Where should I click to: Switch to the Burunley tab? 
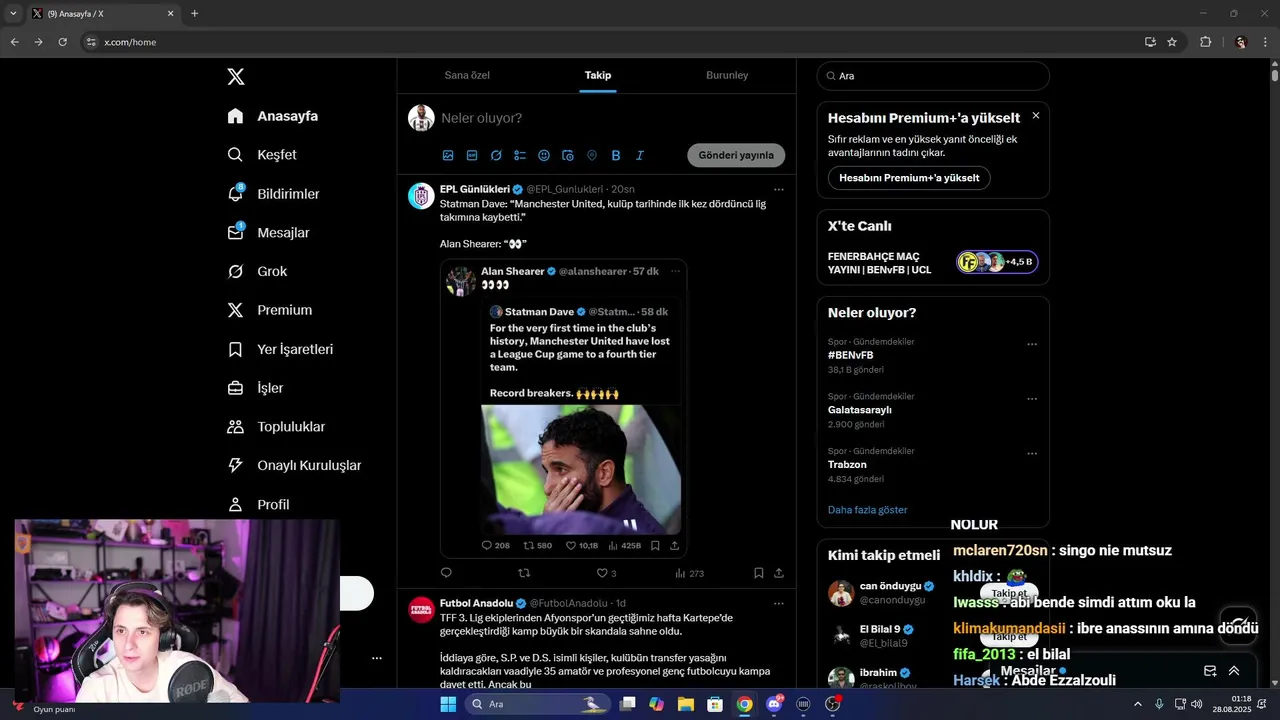click(x=727, y=75)
